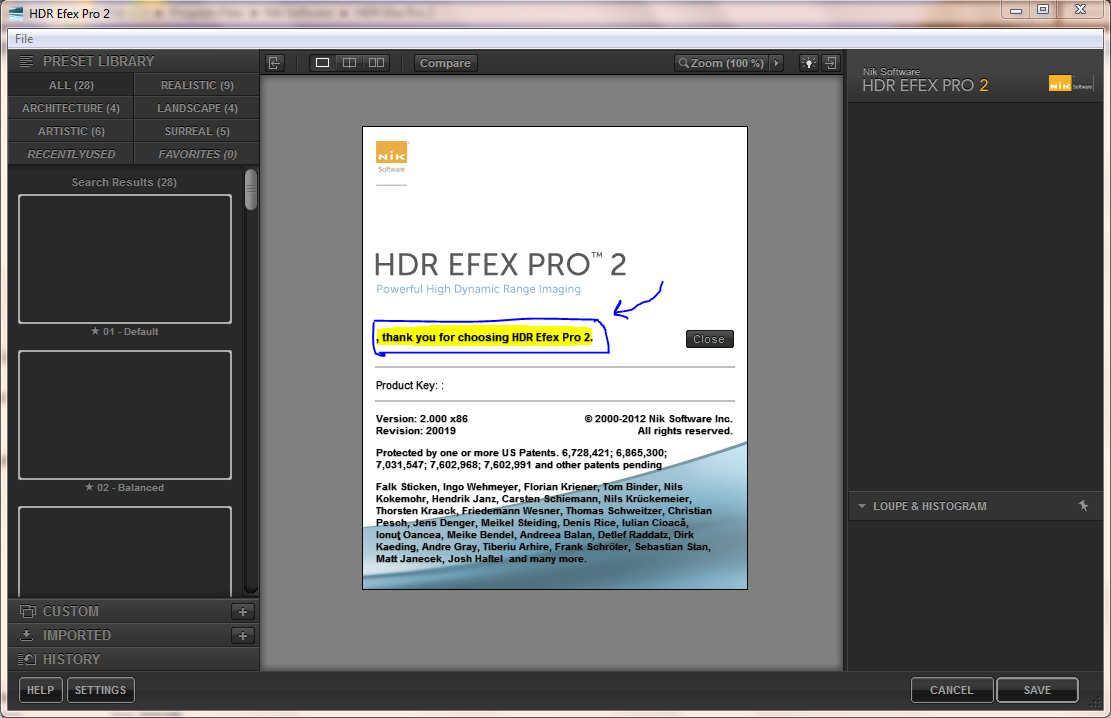Click the Nik Software logo in header
Viewport: 1111px width, 718px height.
pos(1071,84)
